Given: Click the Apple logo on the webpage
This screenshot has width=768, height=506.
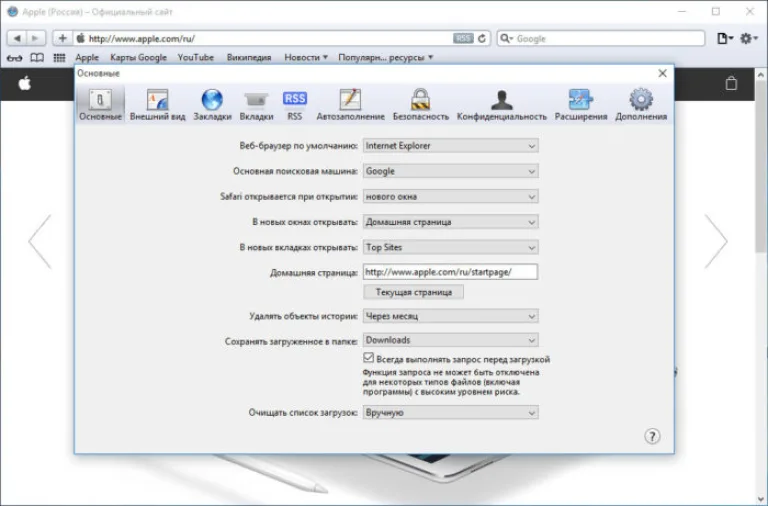Looking at the screenshot, I should [x=24, y=84].
